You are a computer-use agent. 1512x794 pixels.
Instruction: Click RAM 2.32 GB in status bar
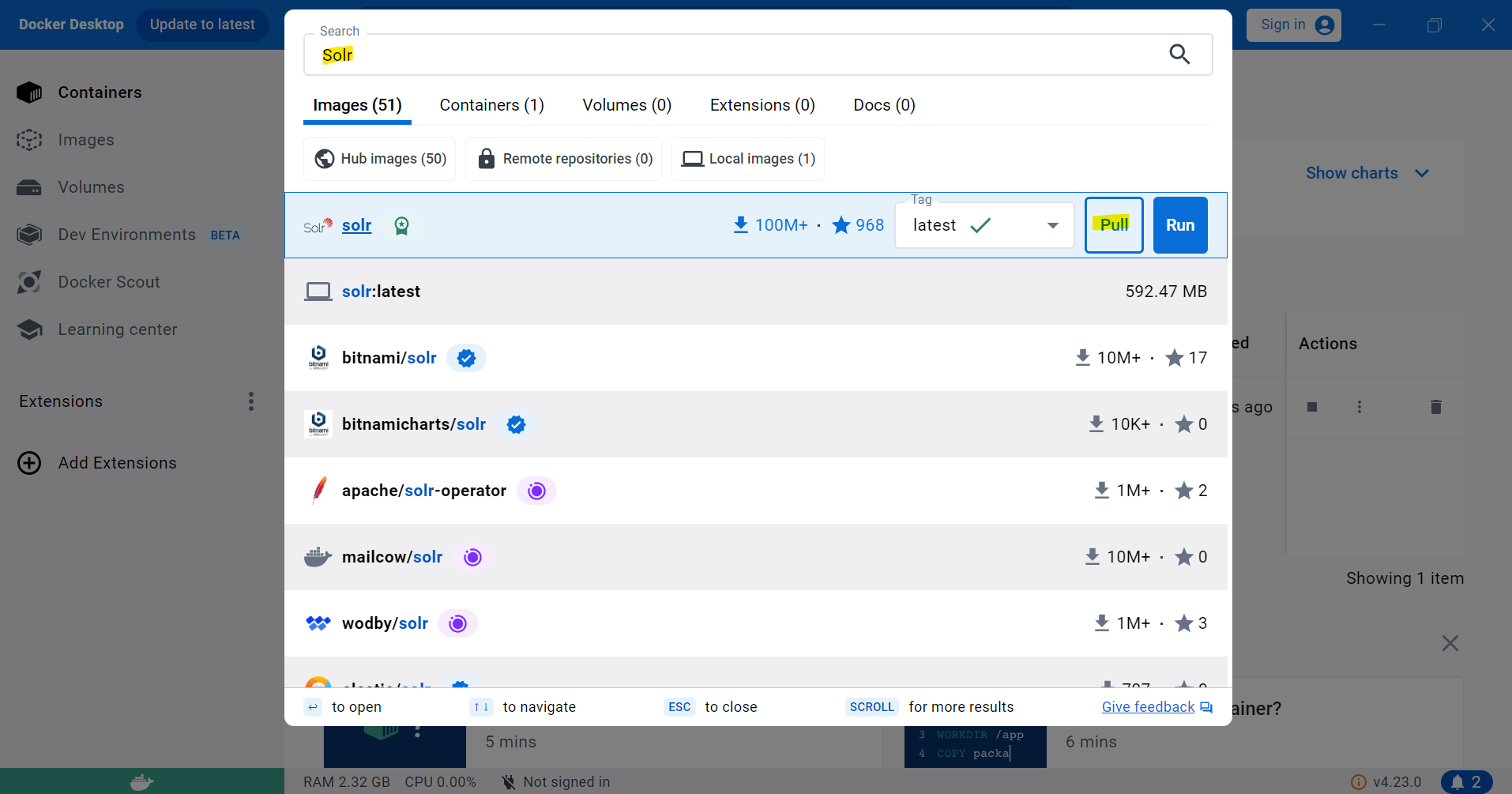347,782
